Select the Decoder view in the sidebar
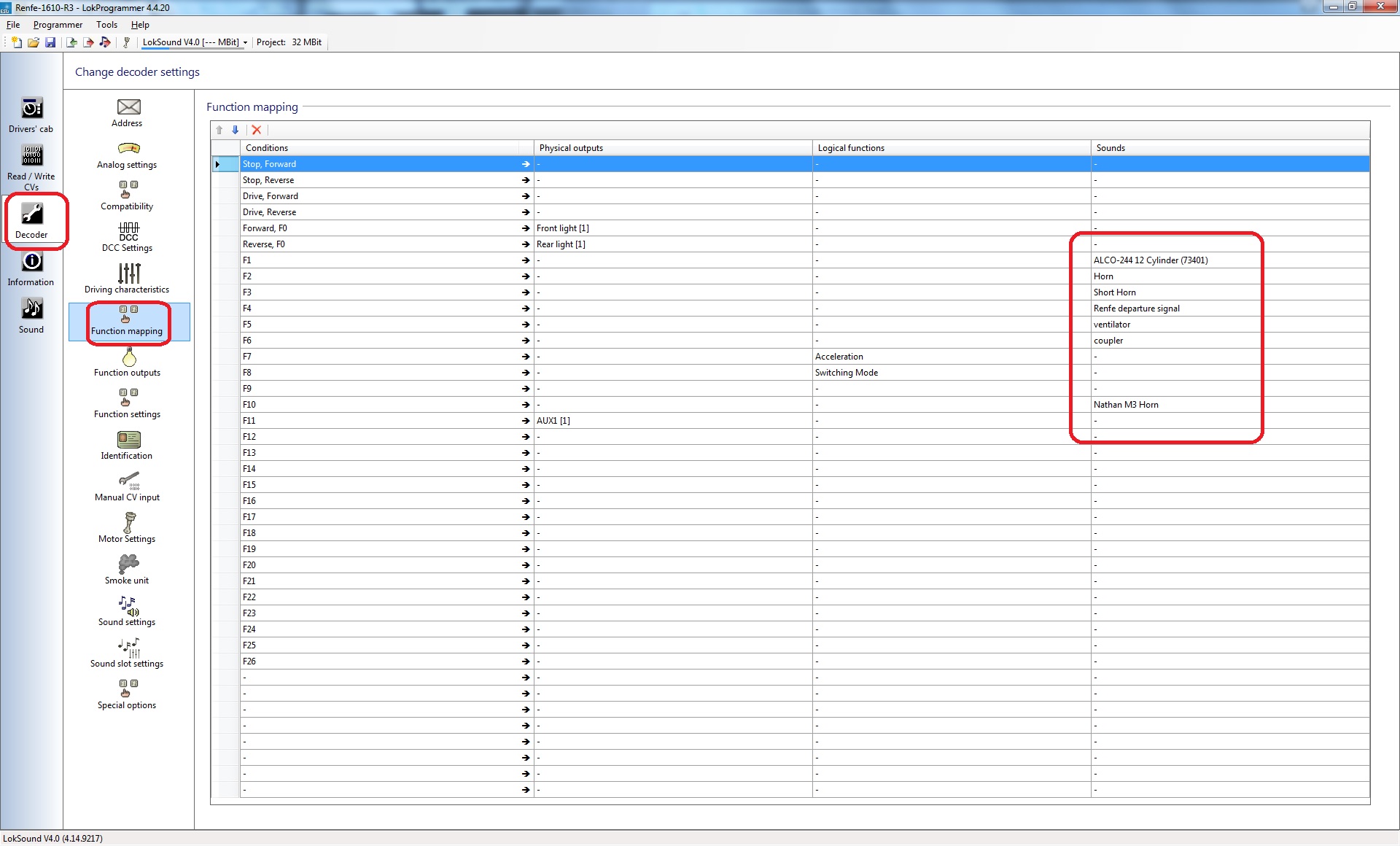The width and height of the screenshot is (1400, 846). click(x=31, y=221)
